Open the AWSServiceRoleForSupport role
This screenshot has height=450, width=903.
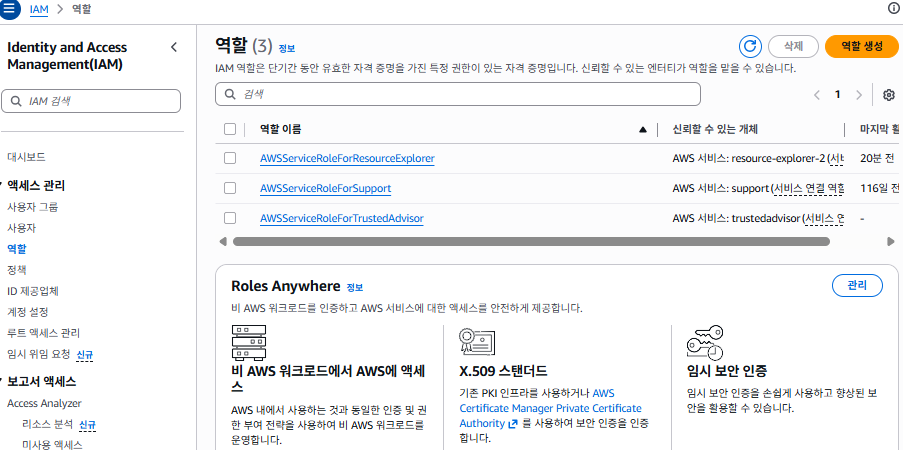[325, 188]
